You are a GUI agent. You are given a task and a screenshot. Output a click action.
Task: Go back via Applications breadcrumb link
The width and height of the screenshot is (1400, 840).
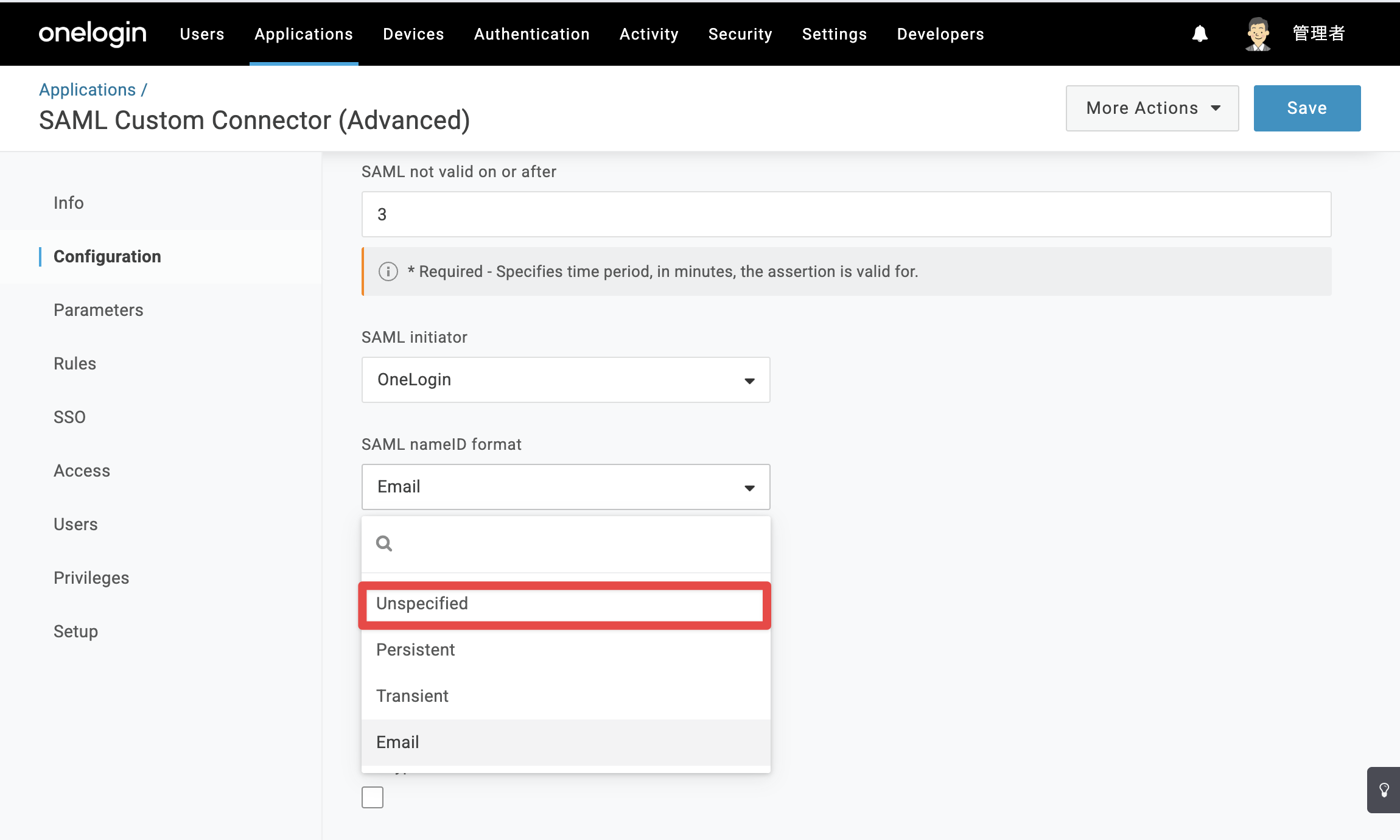click(87, 89)
